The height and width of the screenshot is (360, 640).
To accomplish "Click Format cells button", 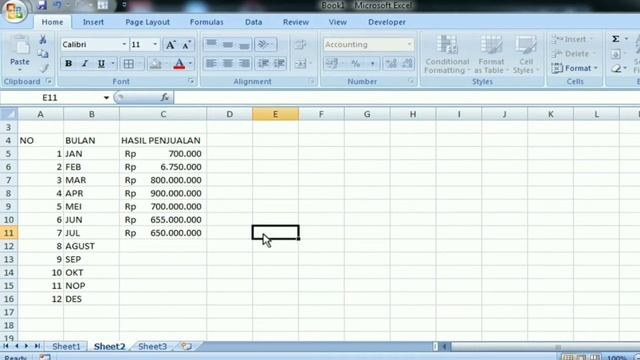I will click(574, 68).
